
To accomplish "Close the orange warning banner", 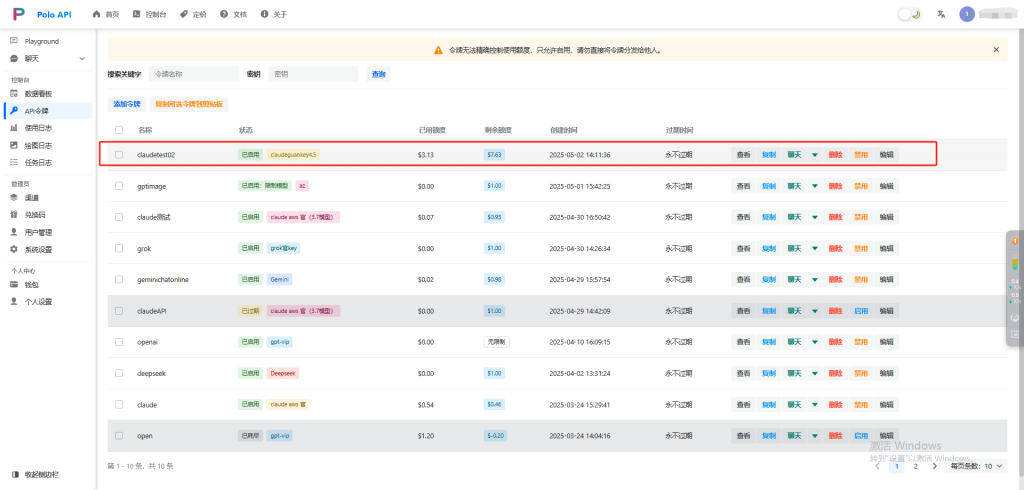I will click(x=996, y=50).
